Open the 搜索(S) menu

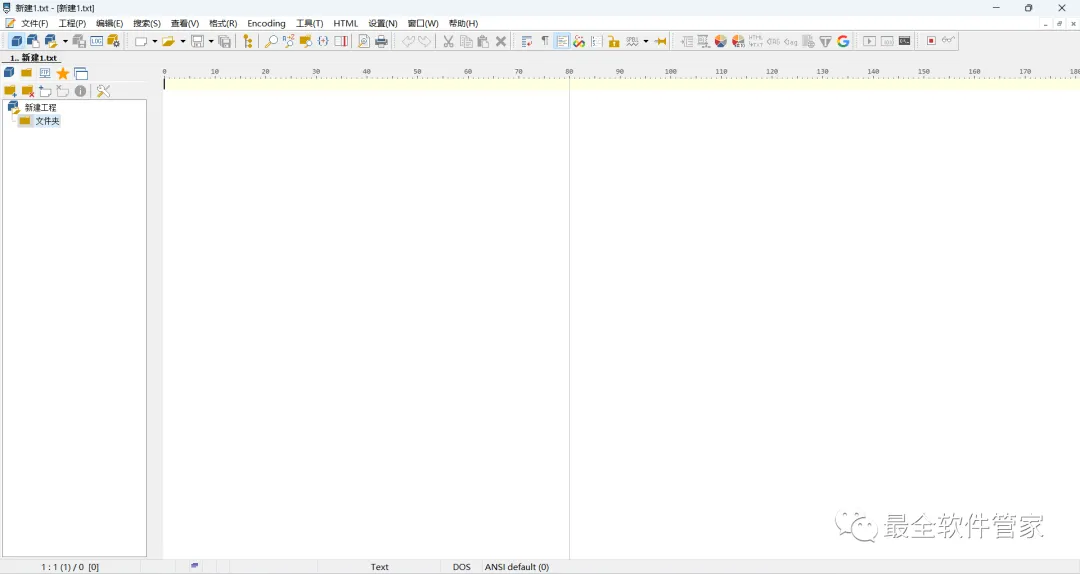[x=147, y=23]
